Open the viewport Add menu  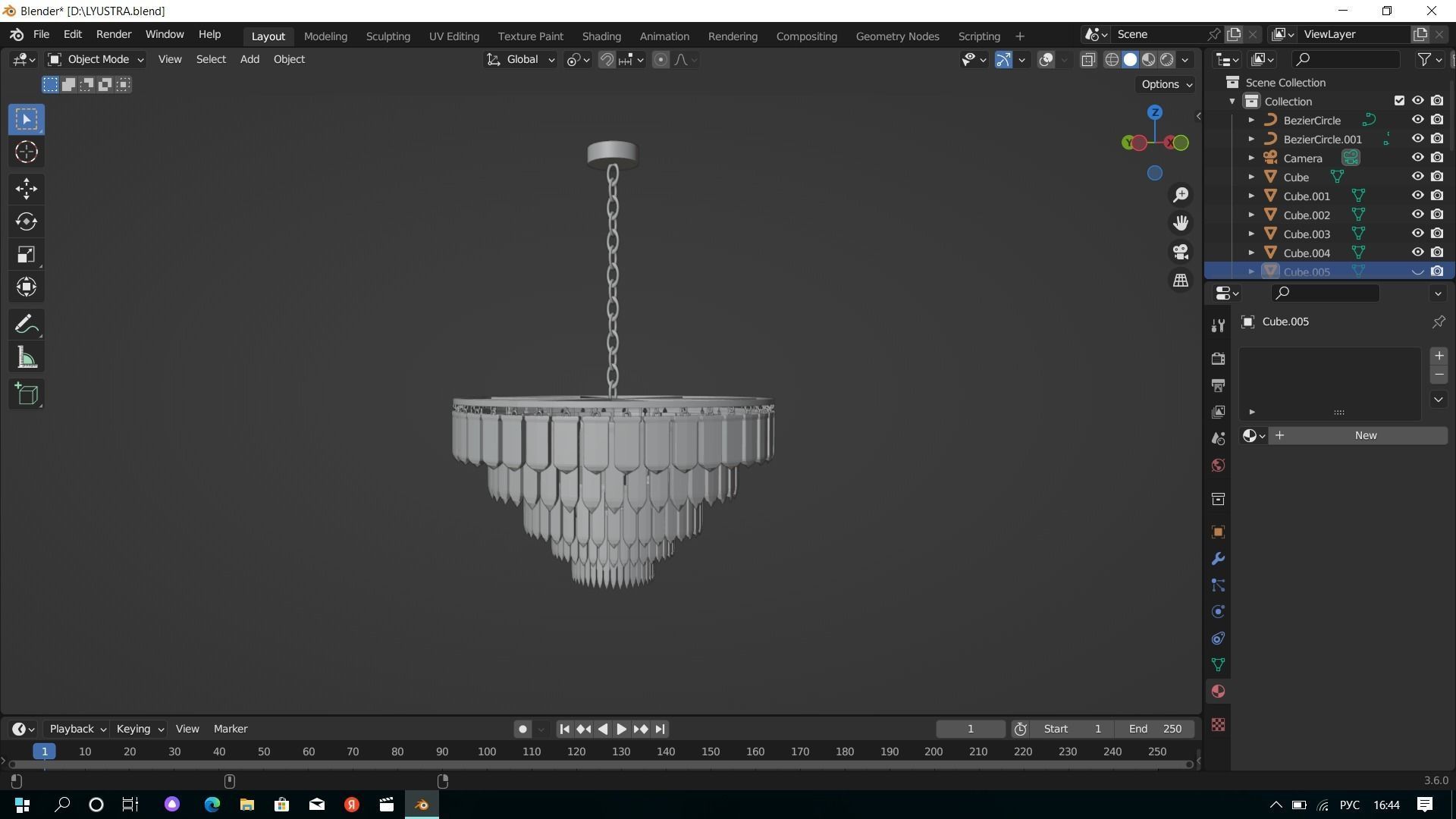(249, 59)
